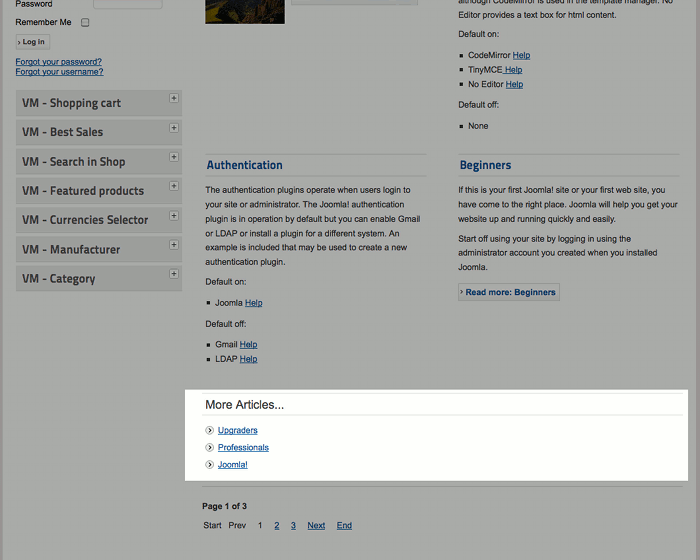Go to pagination page 2
The image size is (700, 560).
(277, 526)
